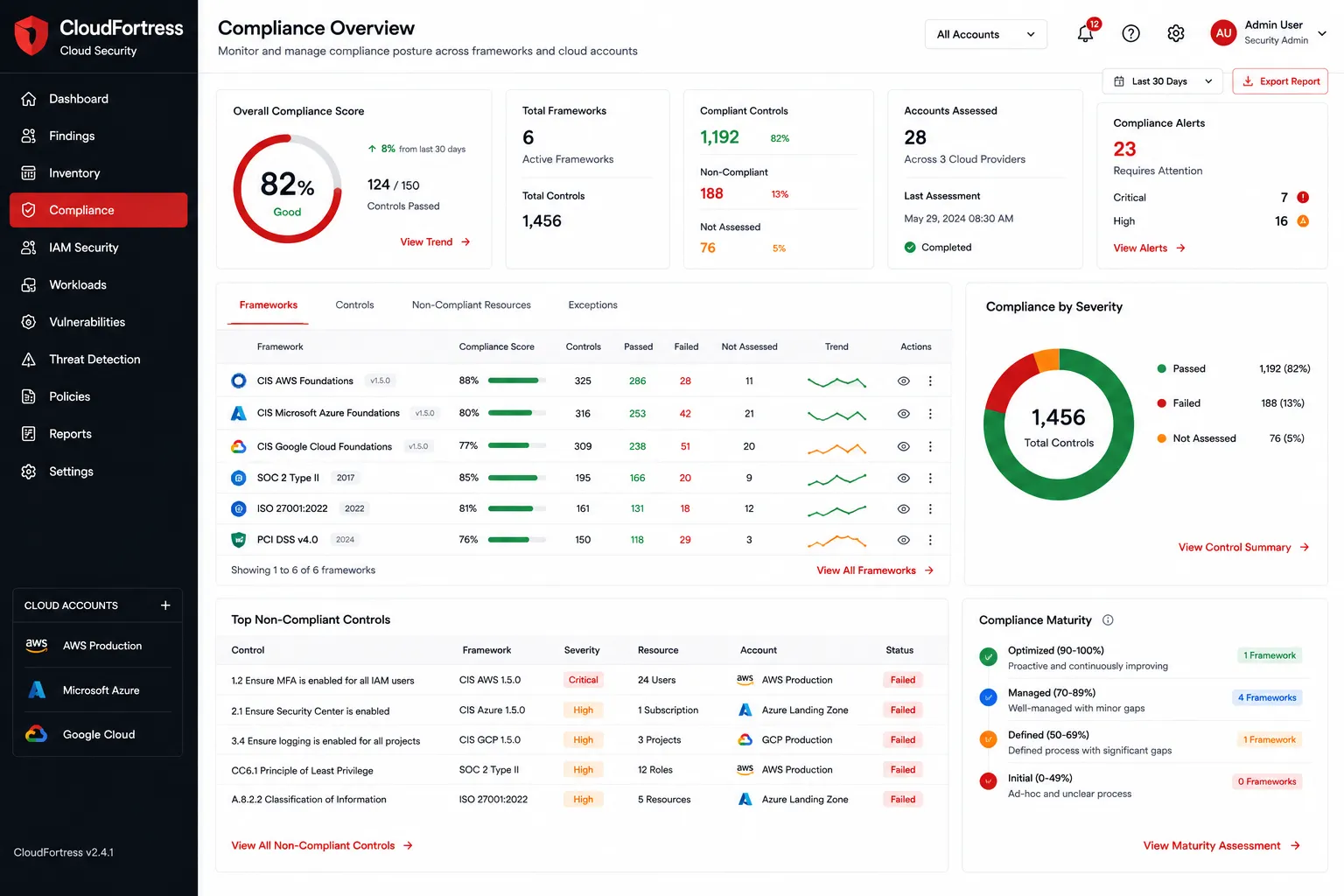This screenshot has width=1344, height=896.
Task: Click the Findings sidebar icon
Action: (29, 136)
